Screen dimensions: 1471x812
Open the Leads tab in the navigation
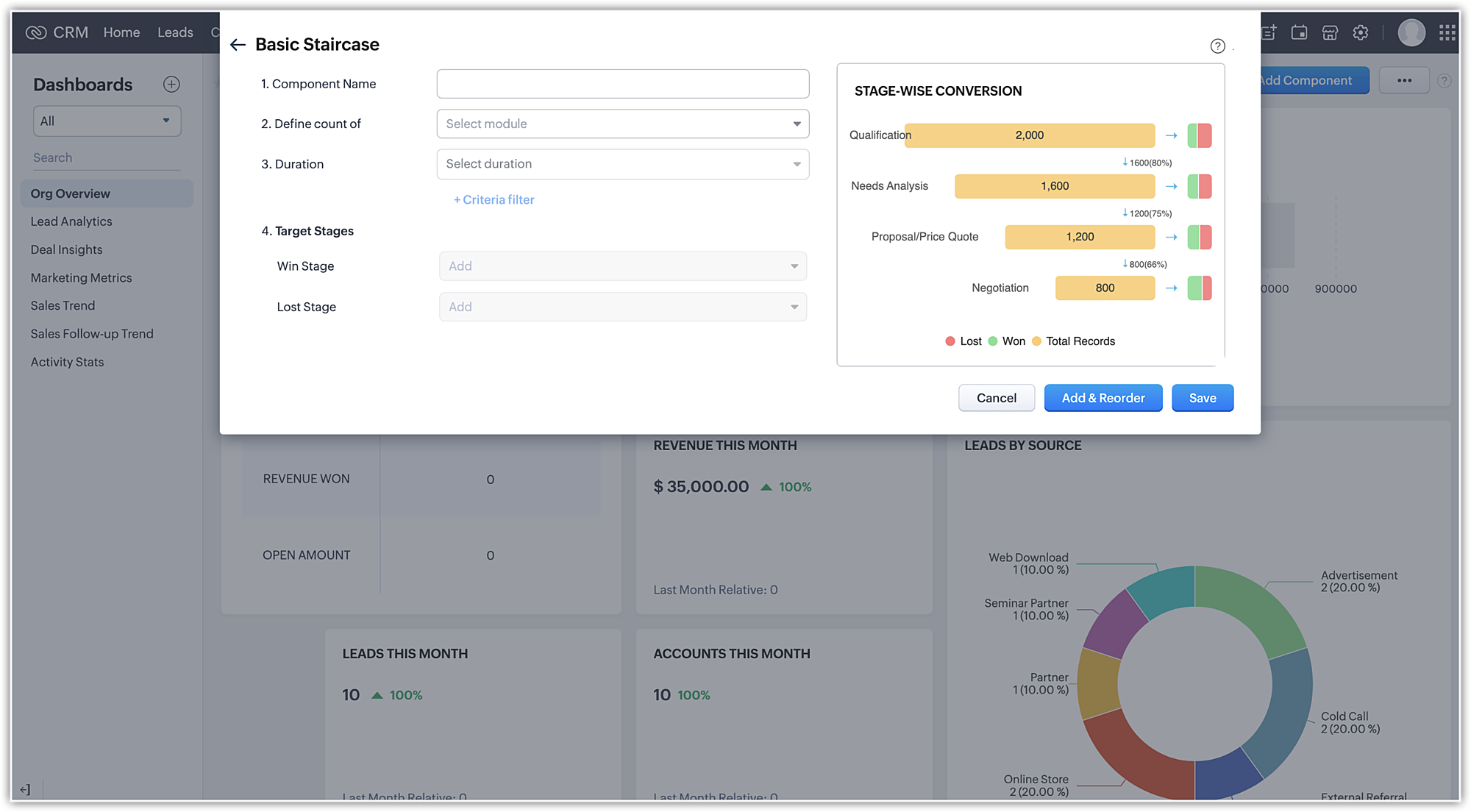click(175, 32)
